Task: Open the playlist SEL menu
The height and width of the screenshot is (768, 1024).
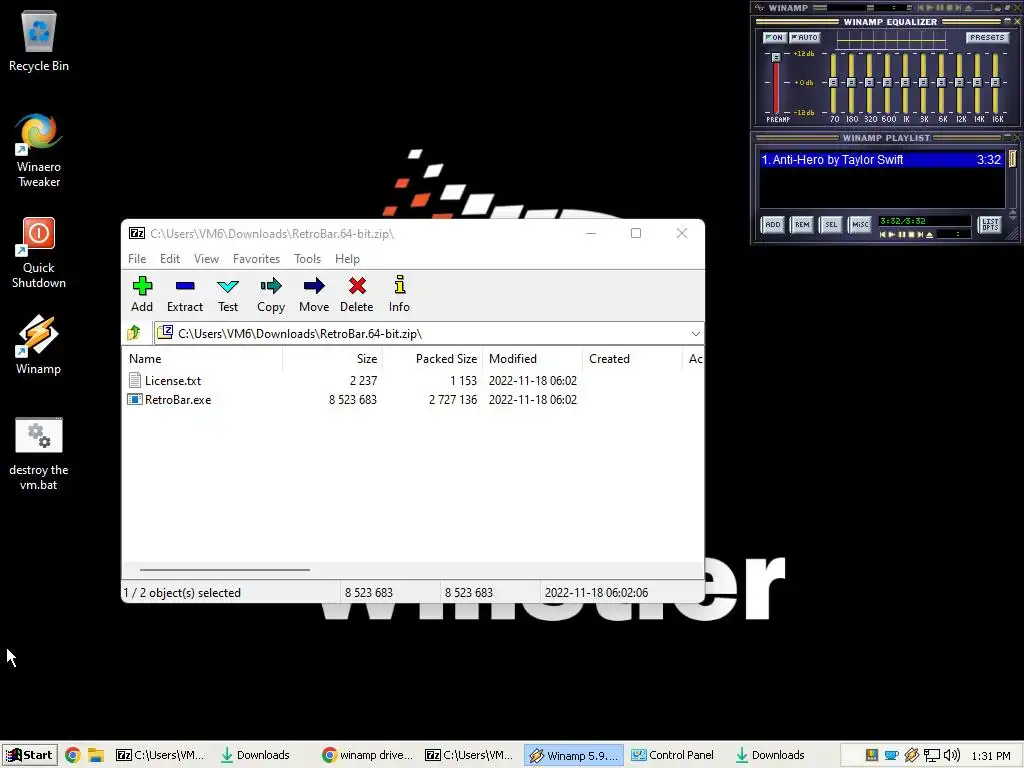Action: [831, 225]
